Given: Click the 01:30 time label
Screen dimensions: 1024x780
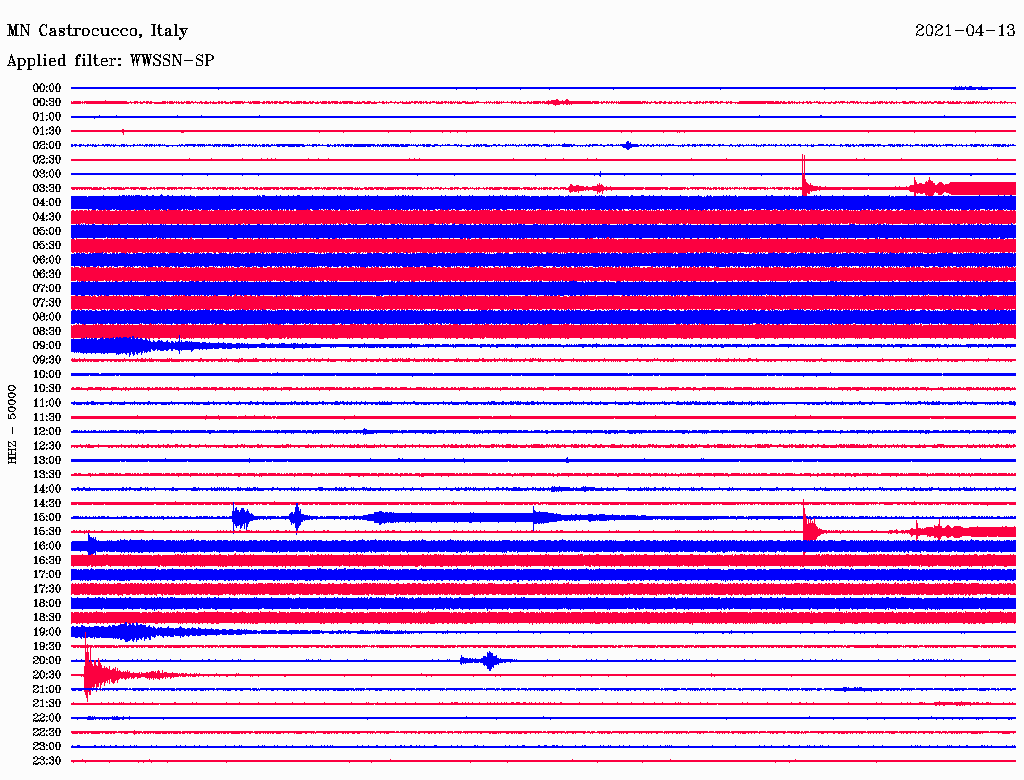Looking at the screenshot, I should click(46, 131).
